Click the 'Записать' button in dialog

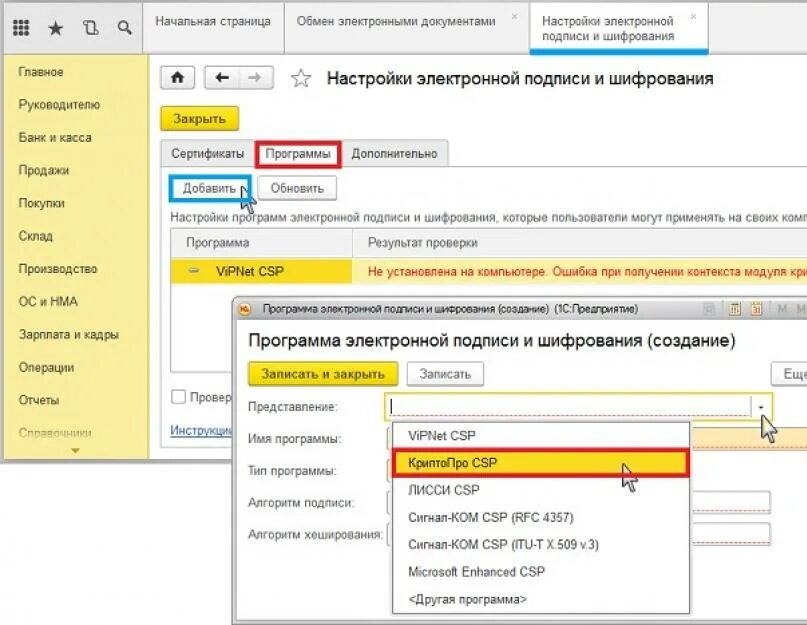(445, 374)
